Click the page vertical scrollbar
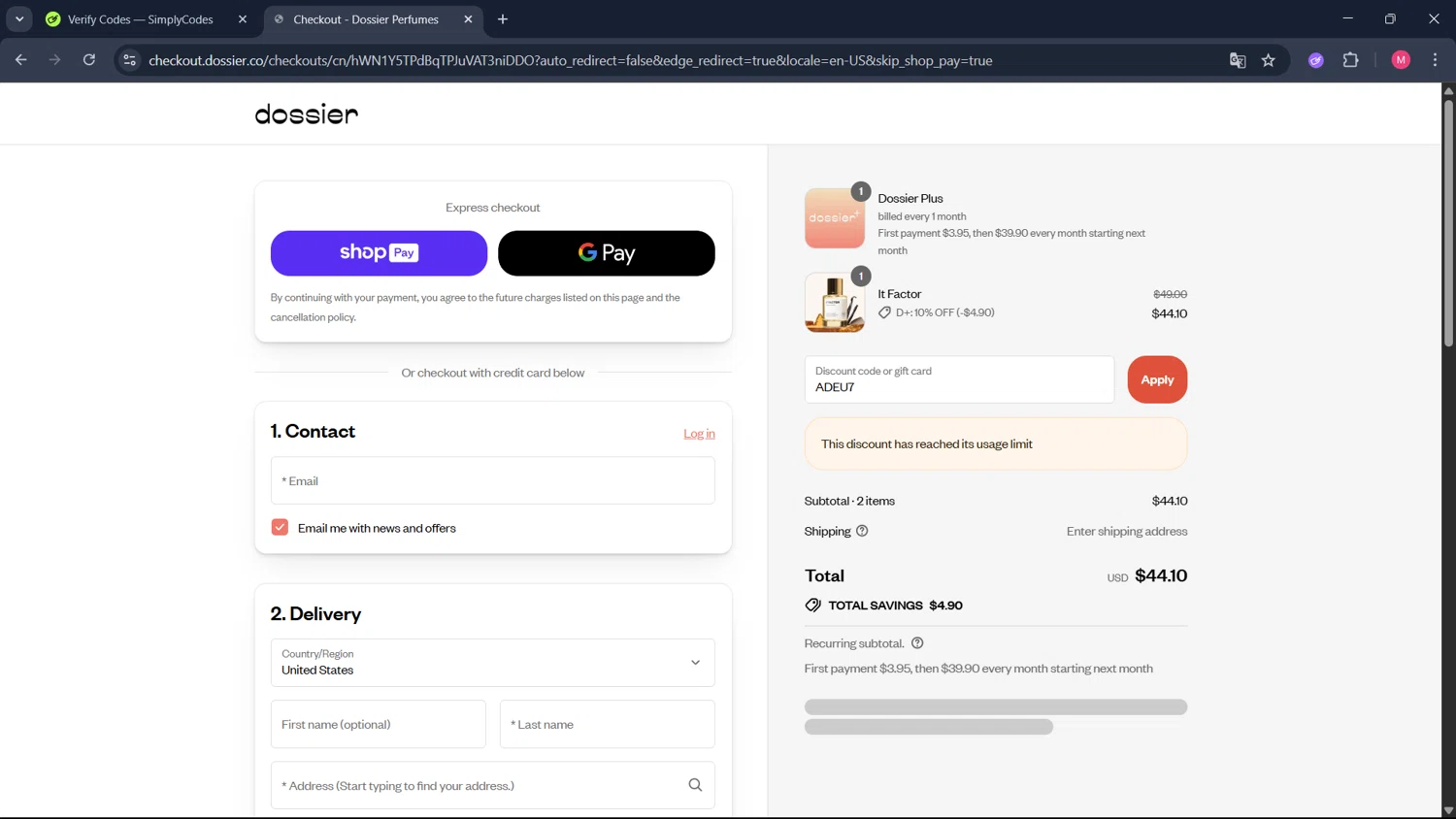1456x819 pixels. coord(1448,221)
